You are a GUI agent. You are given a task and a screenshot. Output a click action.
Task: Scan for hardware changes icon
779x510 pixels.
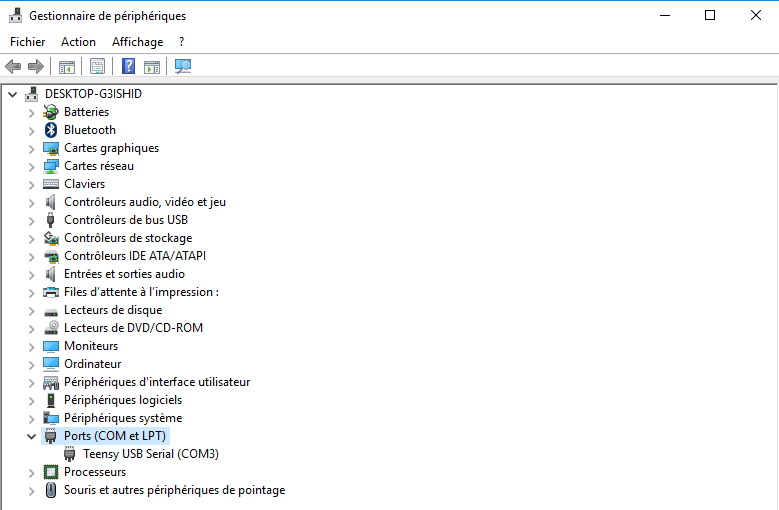click(183, 66)
